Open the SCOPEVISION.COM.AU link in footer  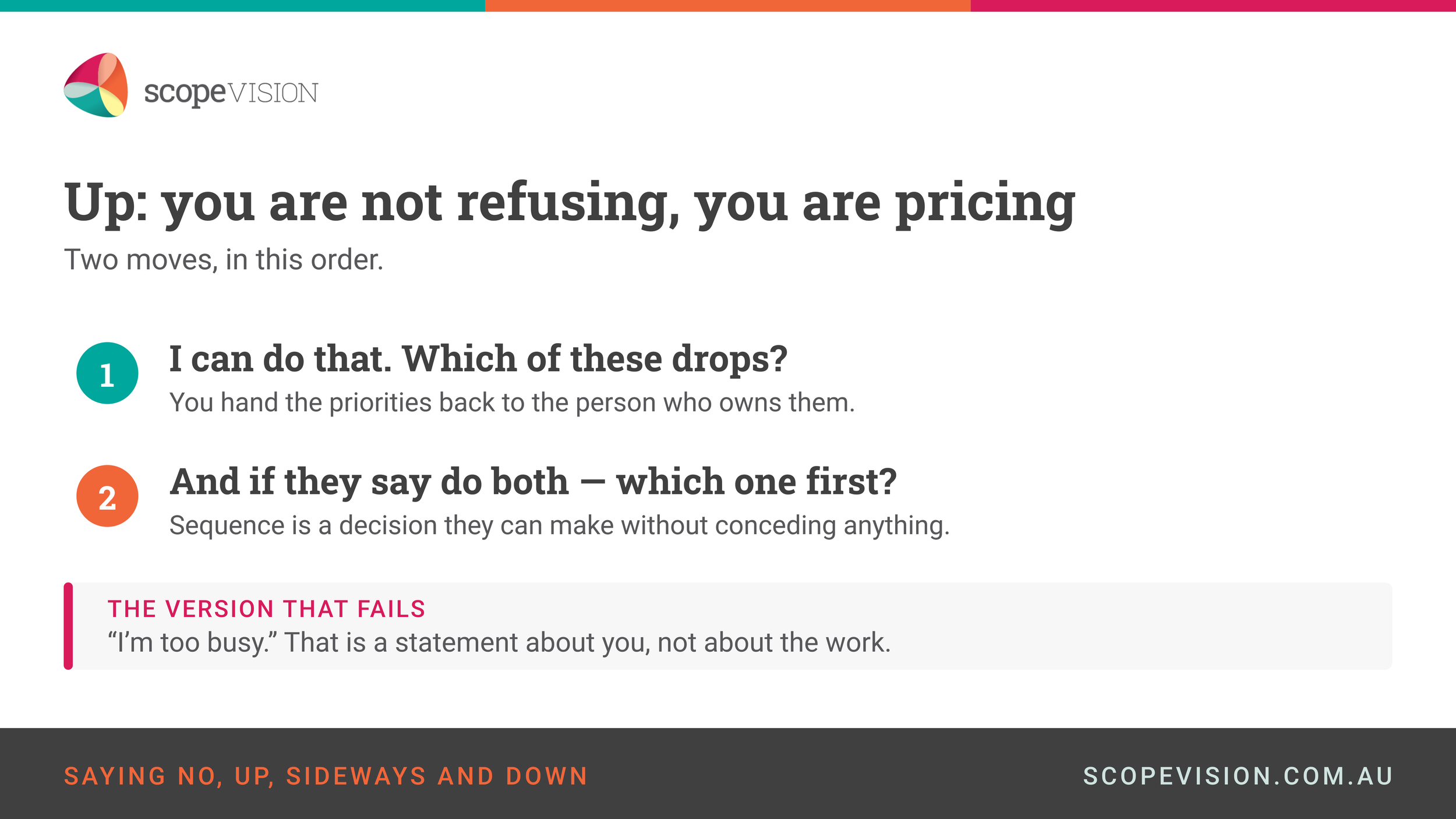click(1238, 776)
